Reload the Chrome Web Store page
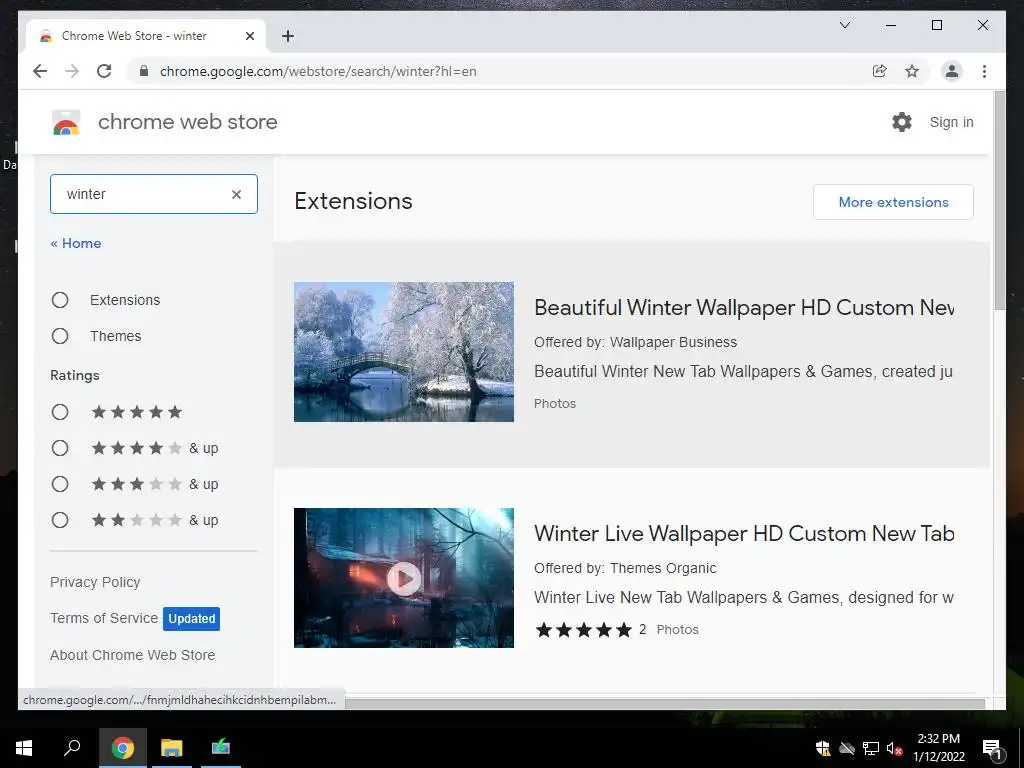Image resolution: width=1024 pixels, height=768 pixels. coord(104,71)
